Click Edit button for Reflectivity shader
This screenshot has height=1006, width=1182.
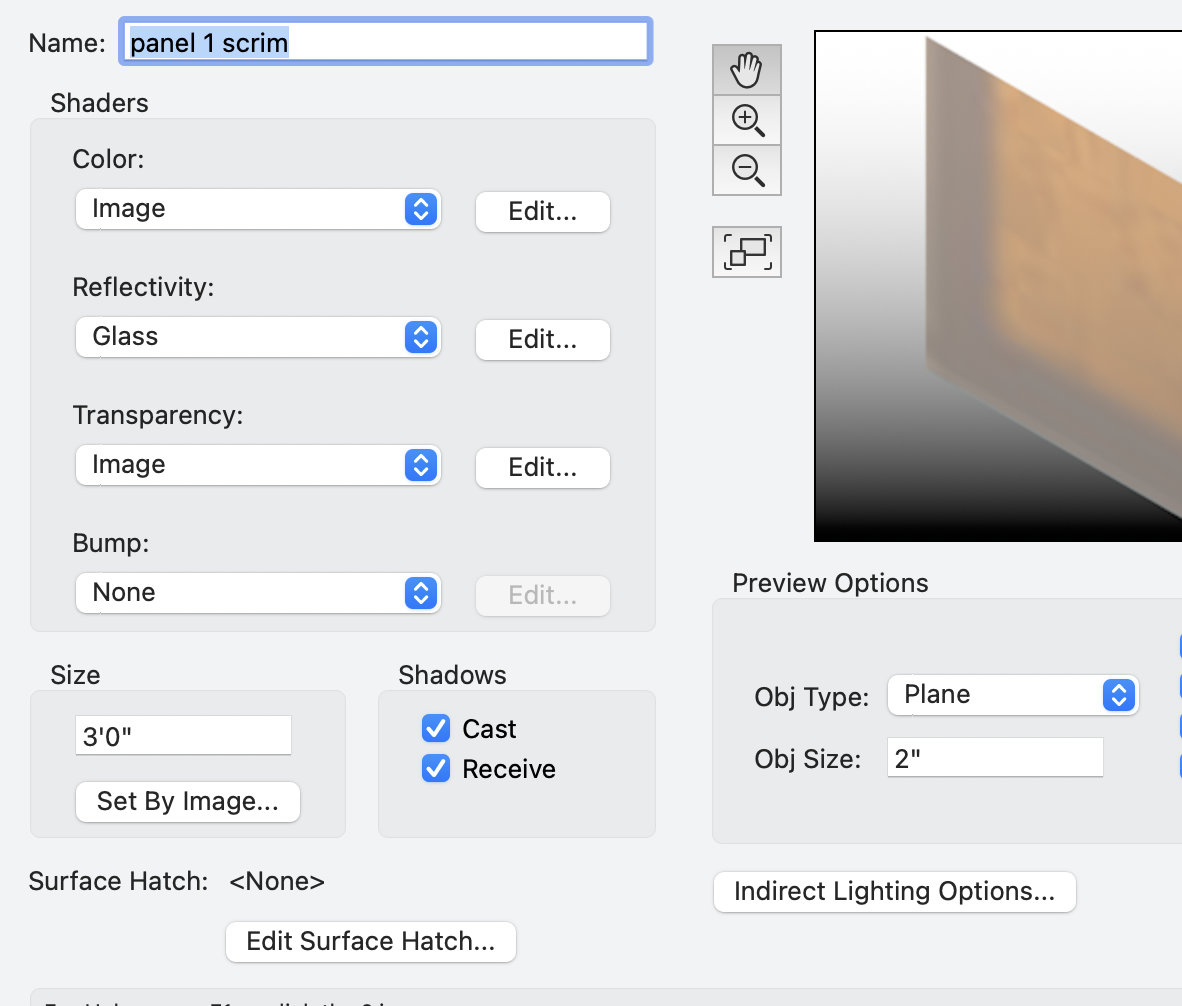(x=542, y=340)
